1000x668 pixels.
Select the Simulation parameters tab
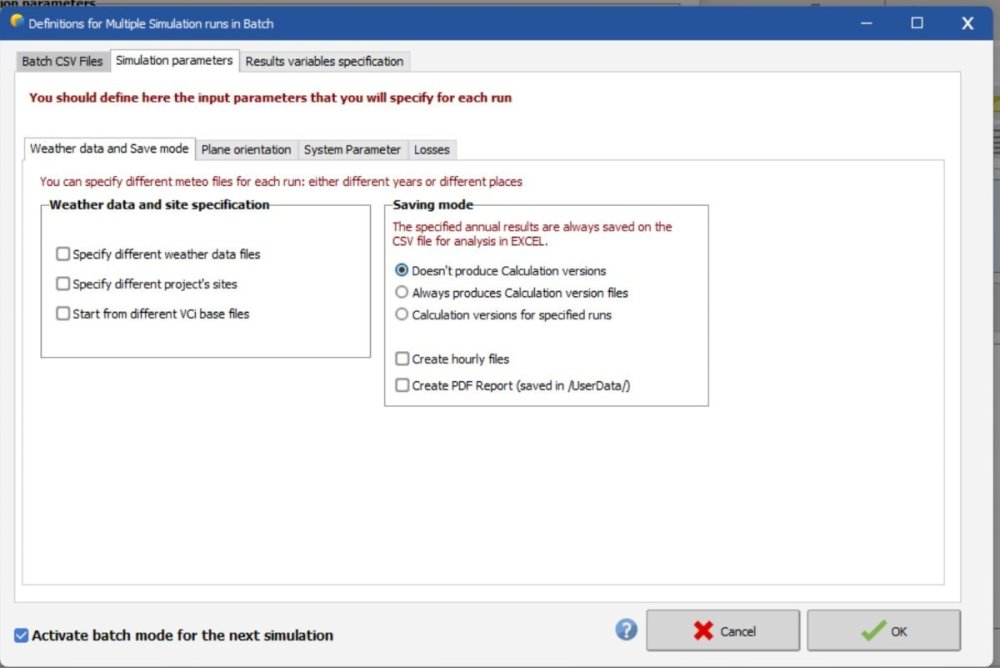click(x=174, y=60)
